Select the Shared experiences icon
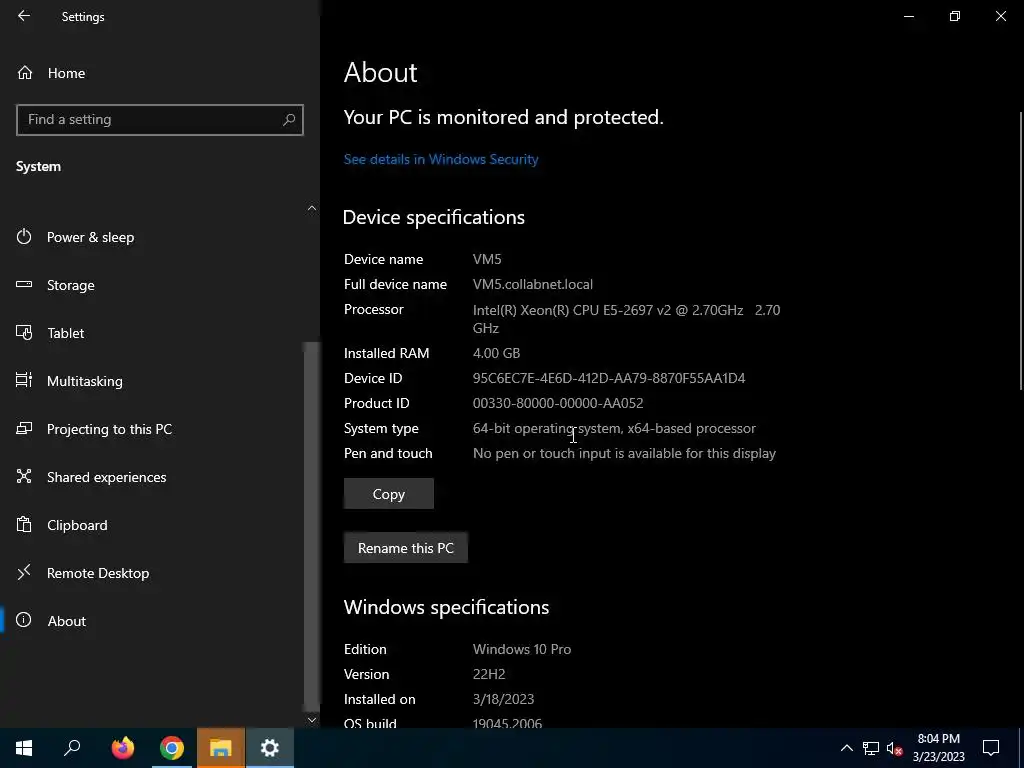The image size is (1024, 768). tap(24, 476)
